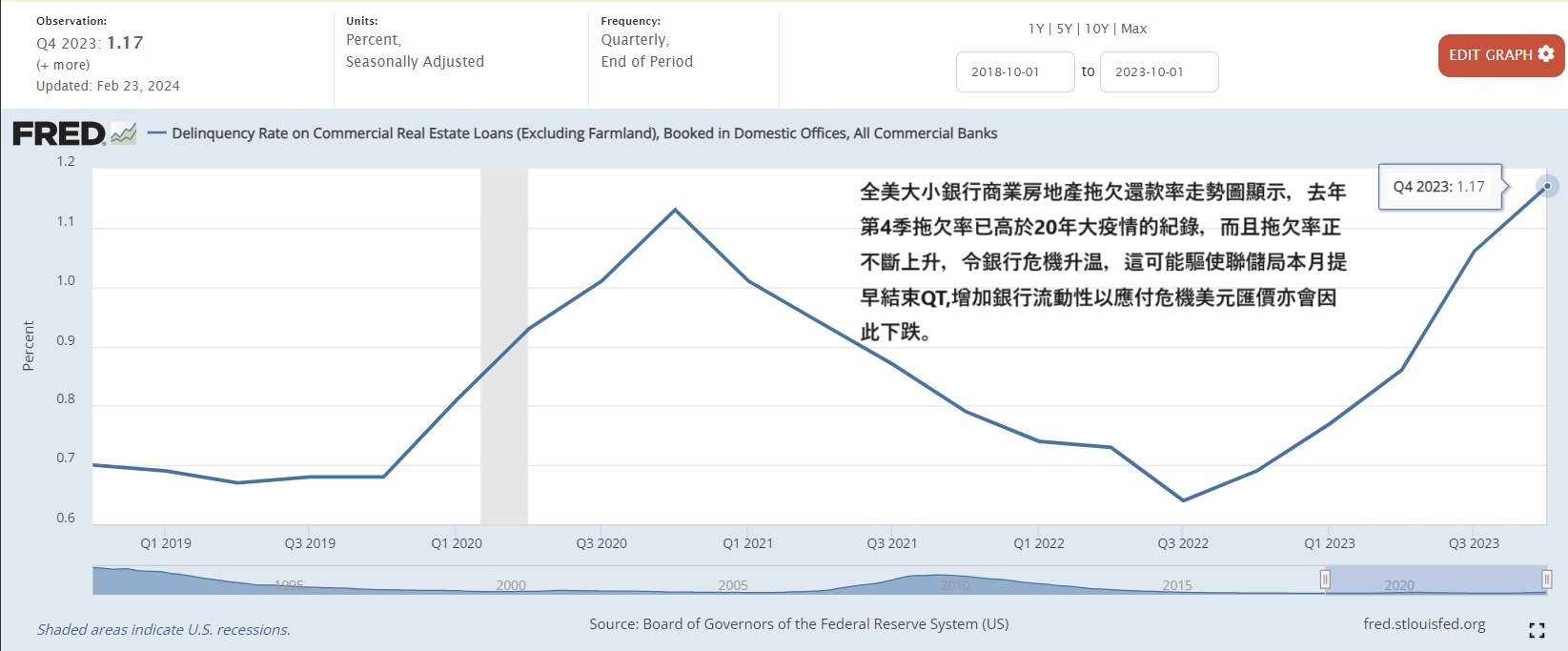The image size is (1568, 651).
Task: Select the 5Y time range
Action: coord(1064,29)
